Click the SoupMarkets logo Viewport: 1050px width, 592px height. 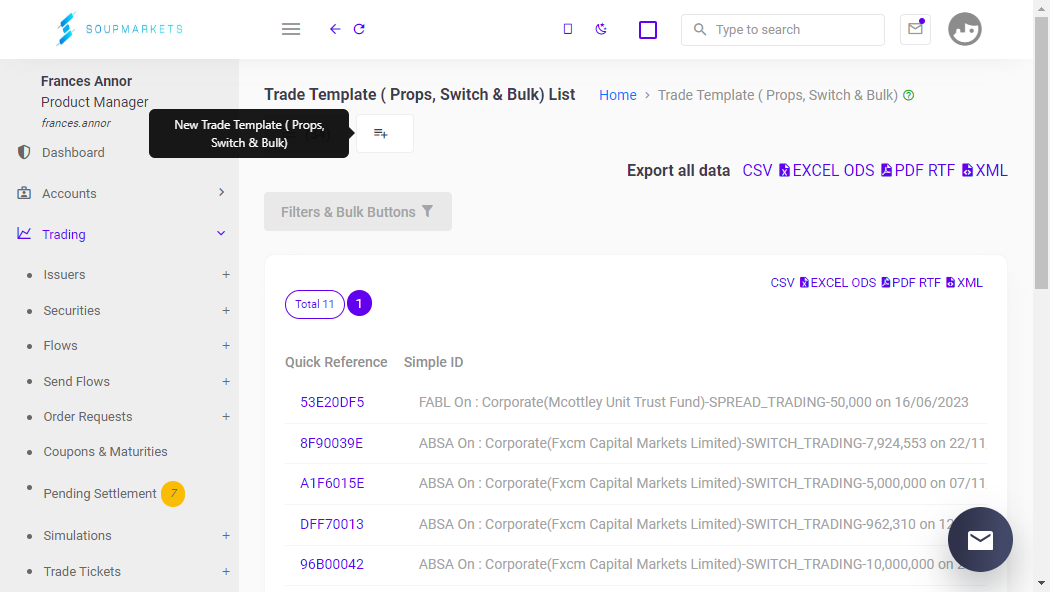(x=120, y=29)
